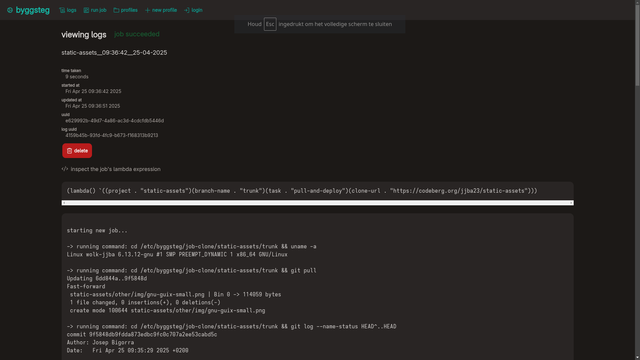Viewport: 640px width, 360px height.
Task: Click started at 'Fri Apr 25 09:36:42 2025'
Action: [x=93, y=91]
